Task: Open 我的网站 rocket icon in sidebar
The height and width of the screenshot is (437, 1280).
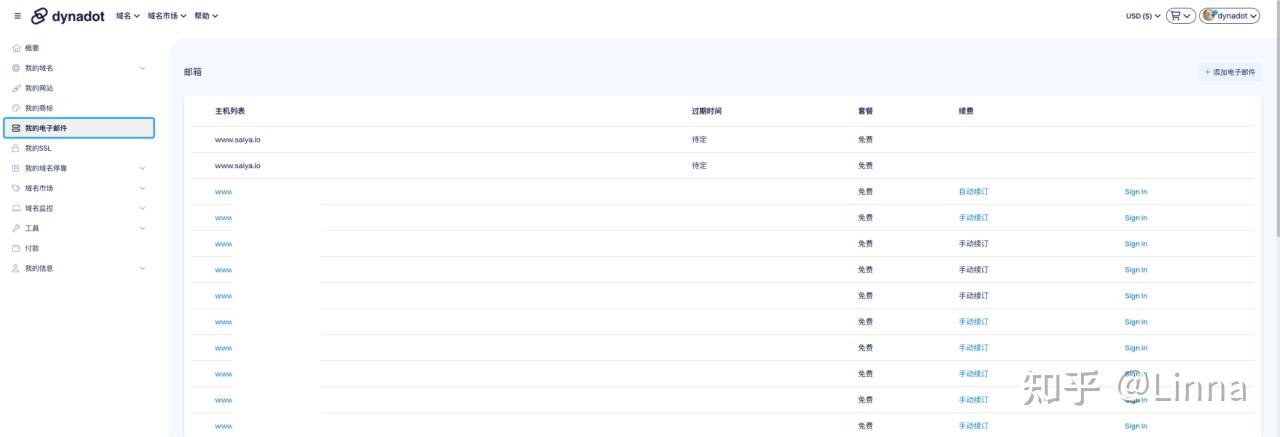Action: 16,88
